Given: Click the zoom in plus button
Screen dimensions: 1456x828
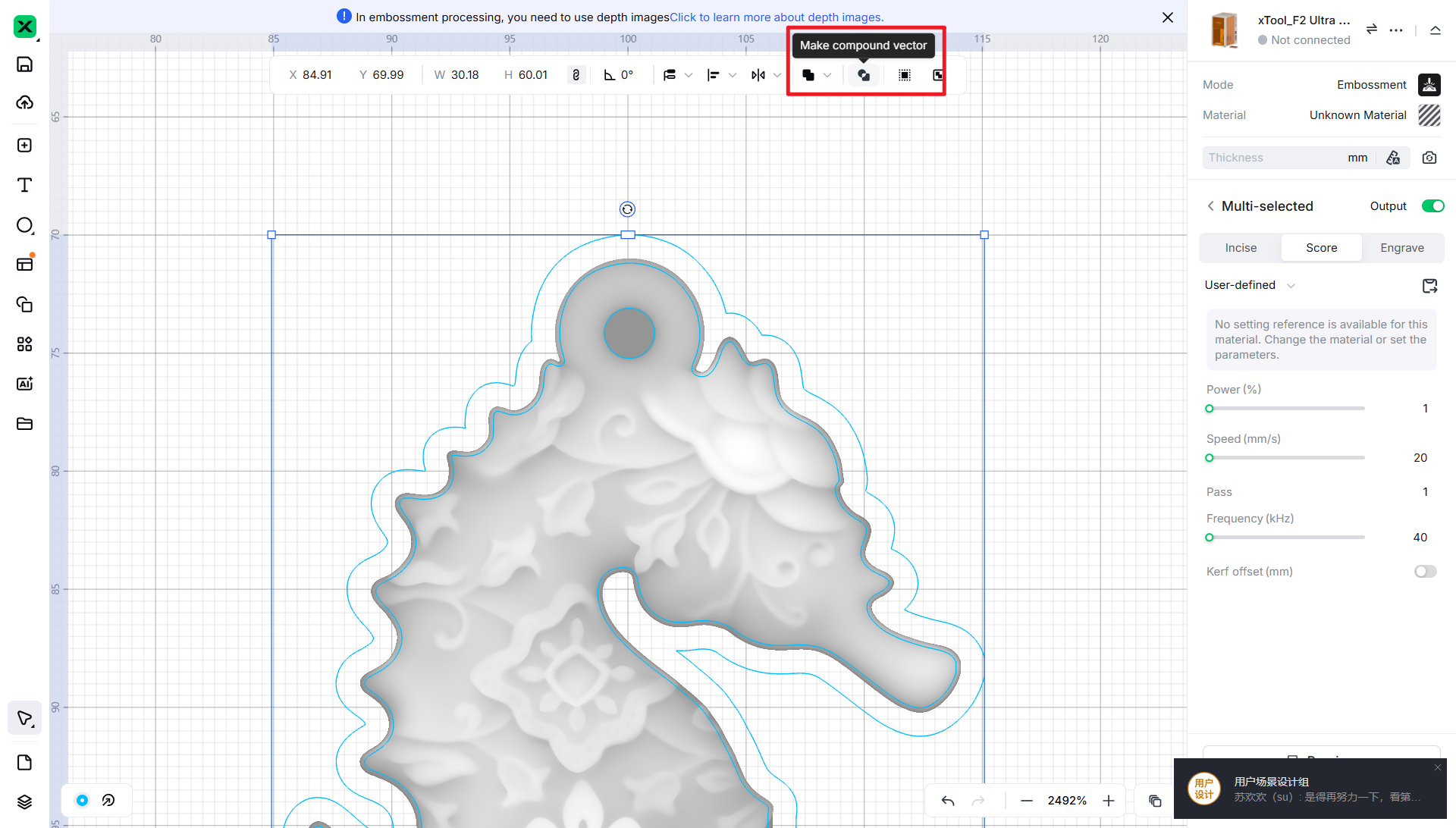Looking at the screenshot, I should coord(1109,801).
